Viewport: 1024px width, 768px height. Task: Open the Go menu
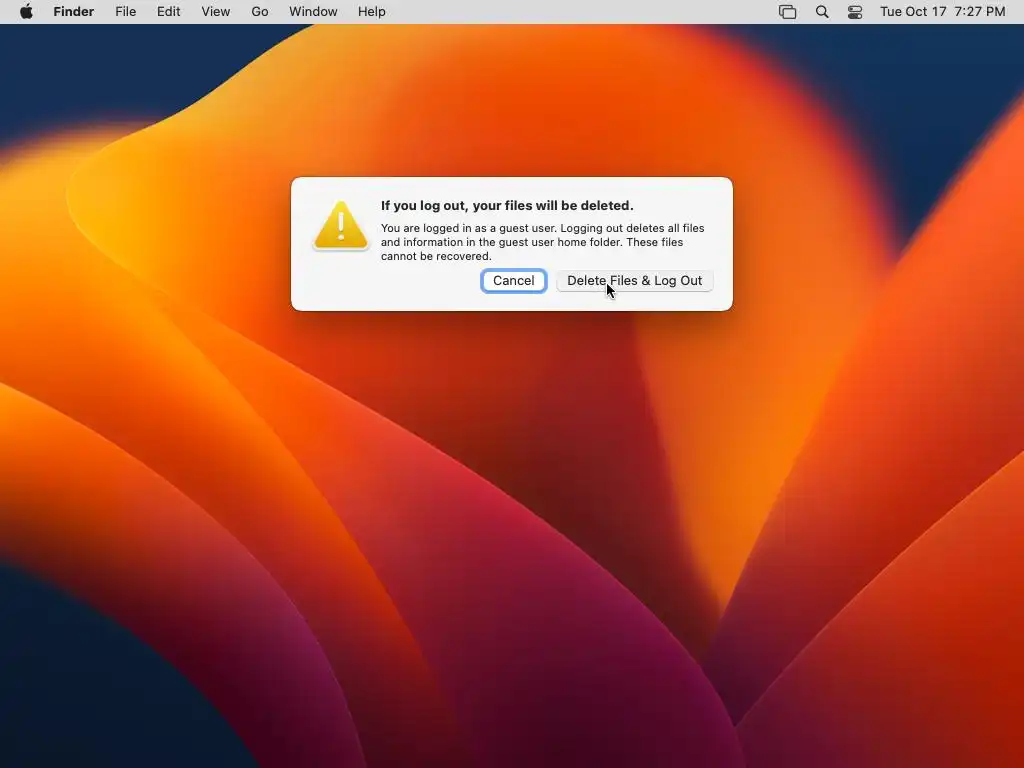coord(260,12)
